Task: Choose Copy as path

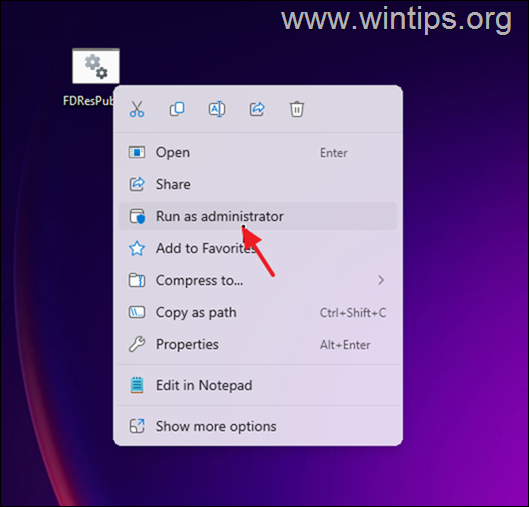Action: pos(258,312)
